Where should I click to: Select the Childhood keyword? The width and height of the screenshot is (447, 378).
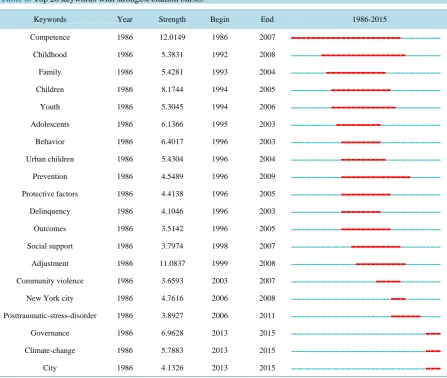coord(50,55)
